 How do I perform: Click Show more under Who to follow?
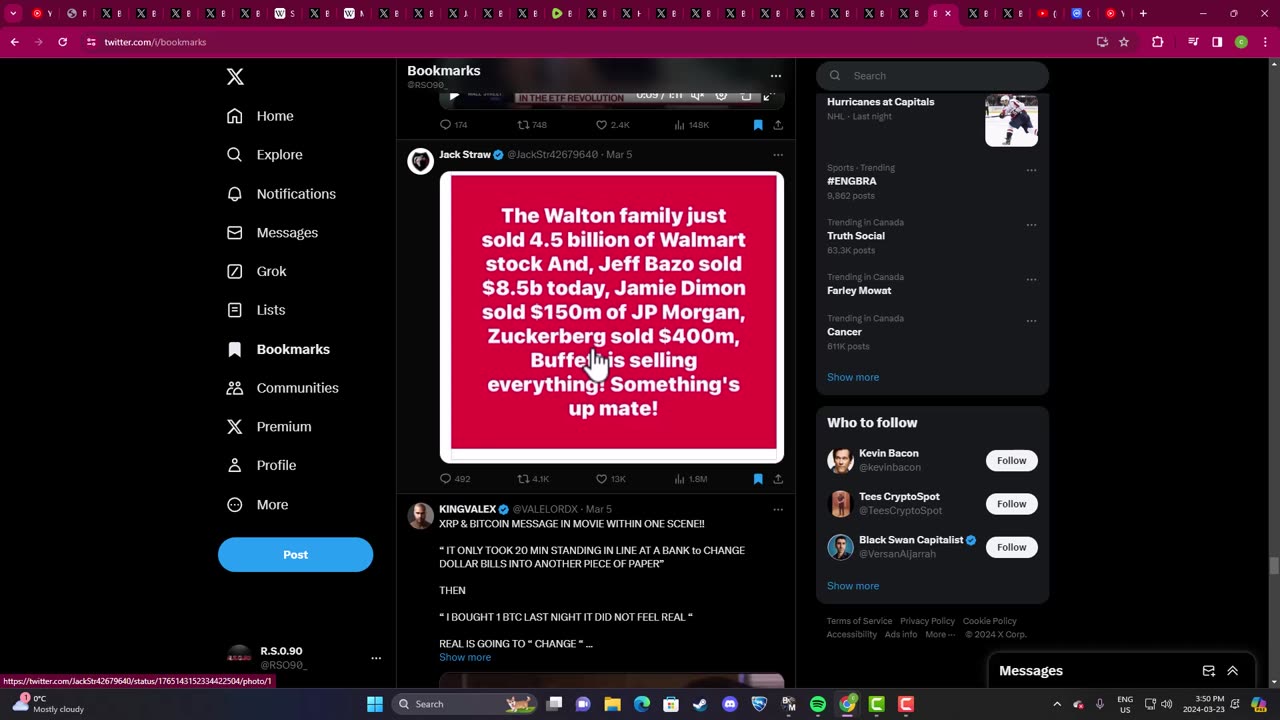(853, 586)
